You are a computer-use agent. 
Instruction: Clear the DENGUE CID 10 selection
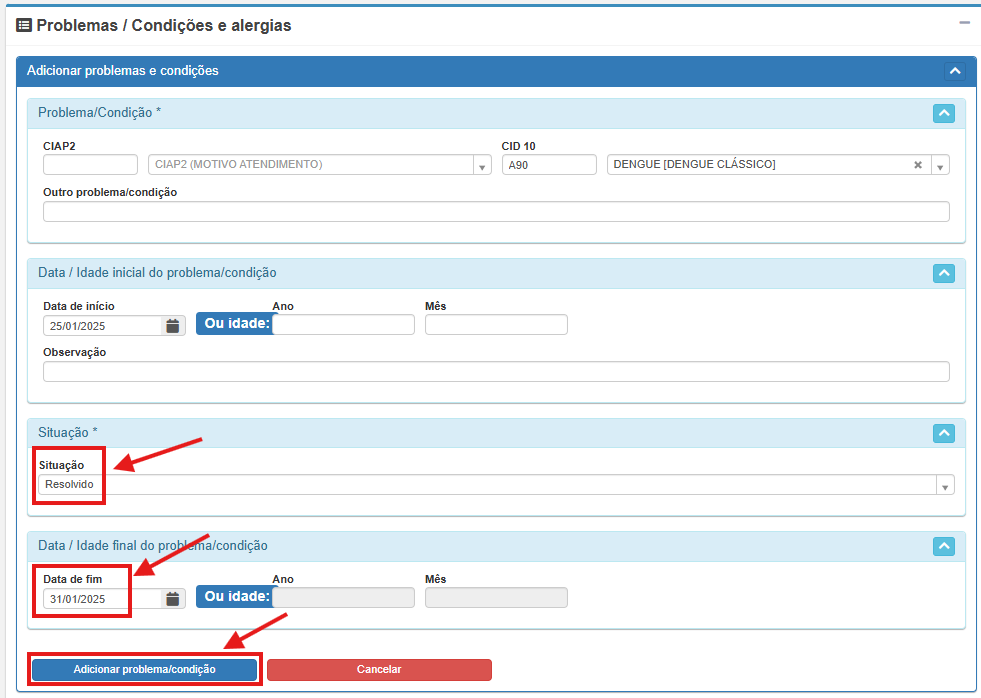[x=917, y=165]
